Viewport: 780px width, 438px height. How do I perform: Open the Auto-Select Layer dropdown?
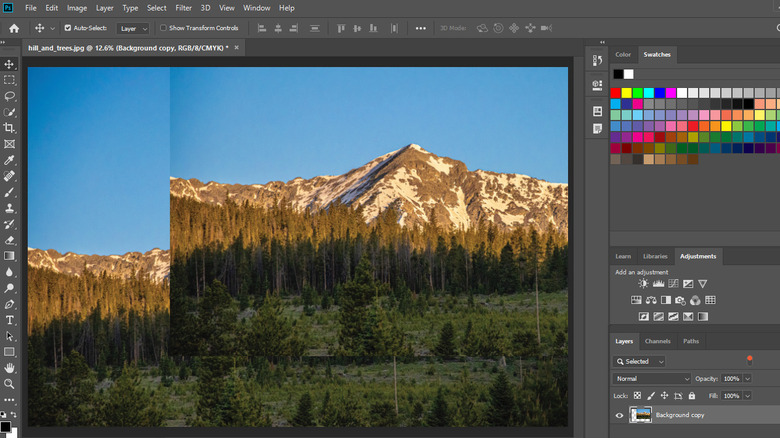click(x=132, y=29)
